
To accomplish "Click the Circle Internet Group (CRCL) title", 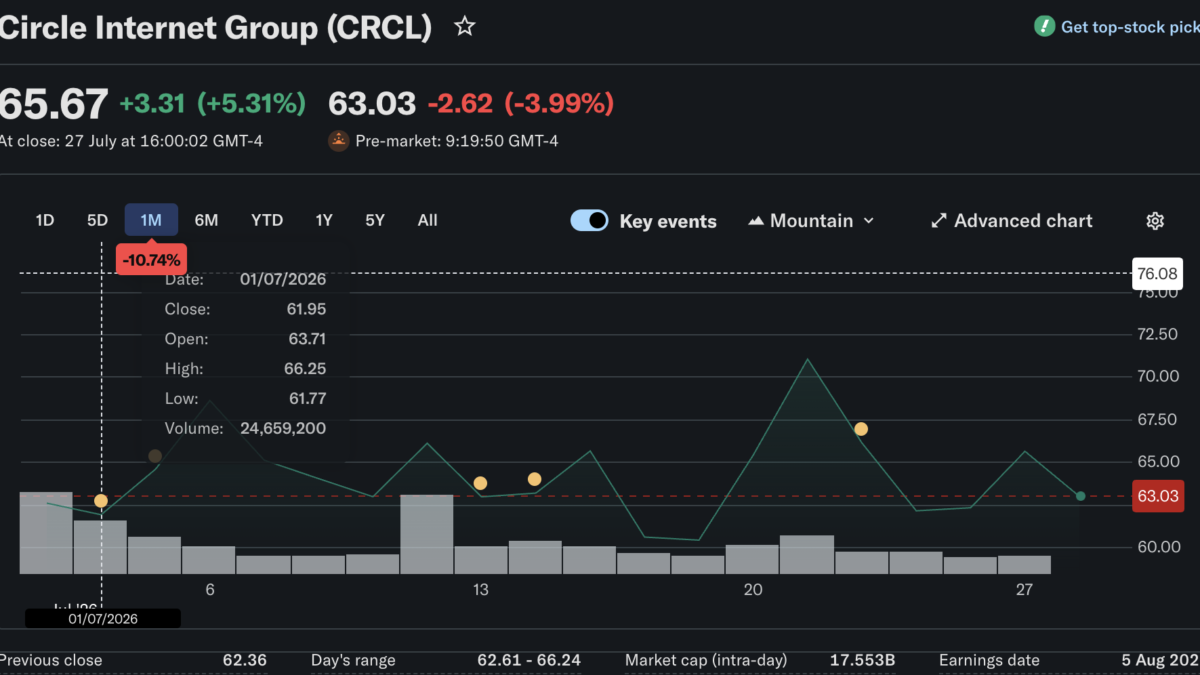I will tap(216, 27).
